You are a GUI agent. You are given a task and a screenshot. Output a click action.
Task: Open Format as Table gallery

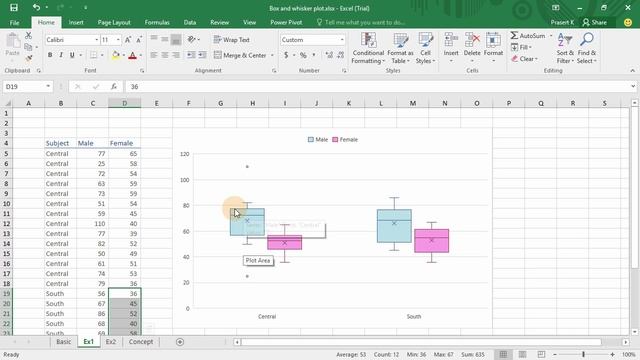point(400,49)
